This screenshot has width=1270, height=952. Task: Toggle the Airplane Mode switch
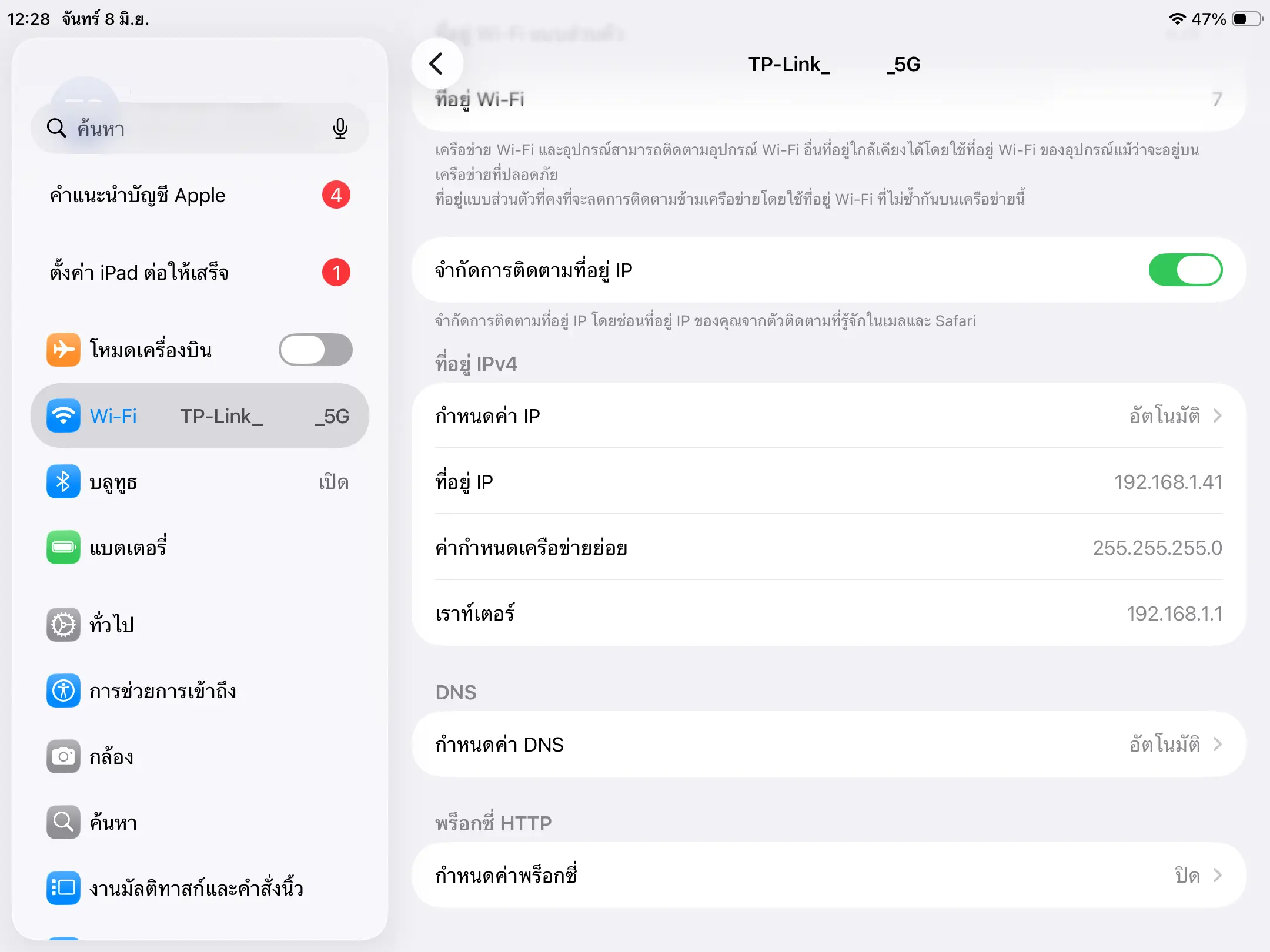(316, 350)
